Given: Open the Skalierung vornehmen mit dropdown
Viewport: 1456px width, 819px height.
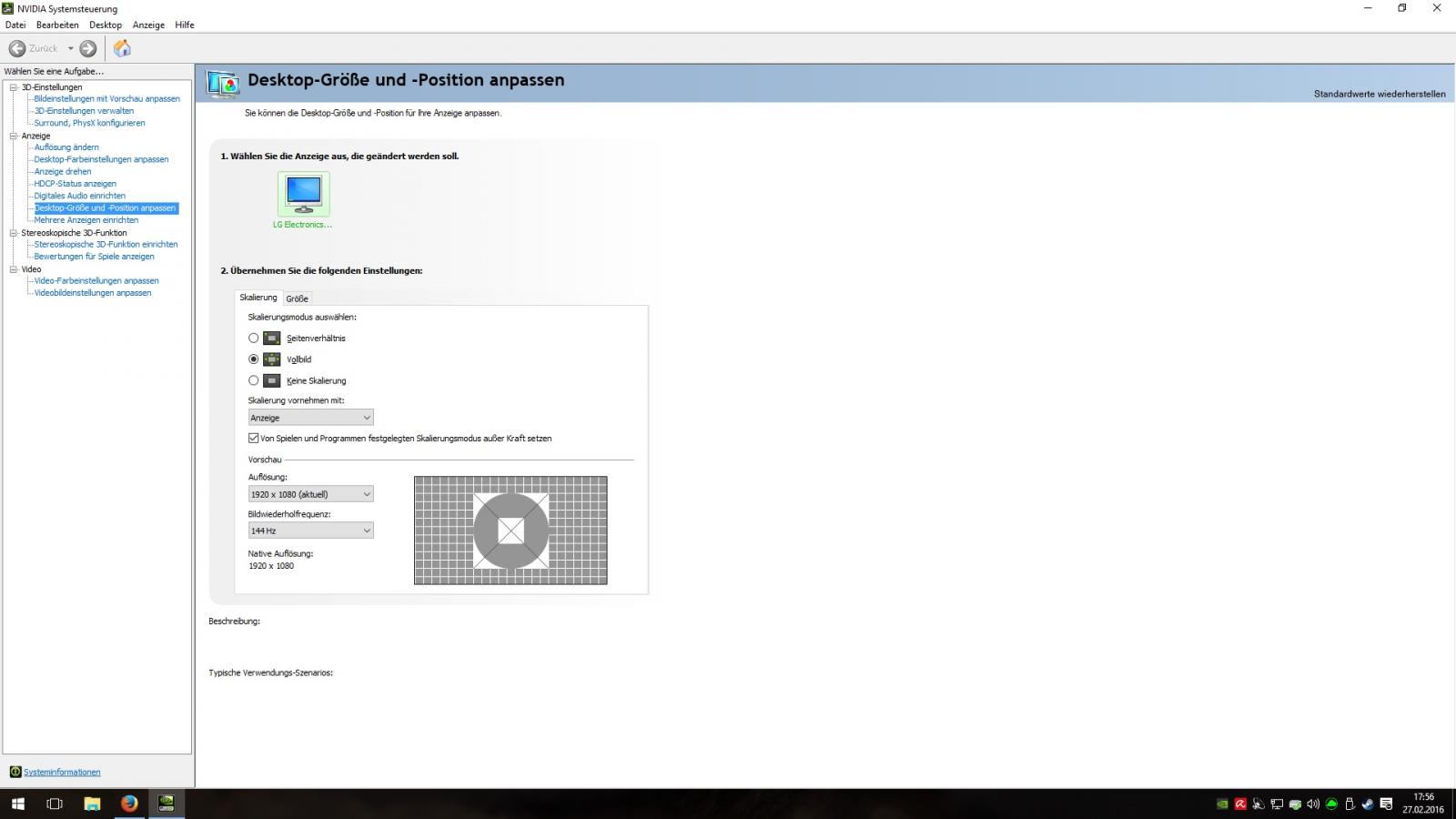Looking at the screenshot, I should (x=310, y=418).
